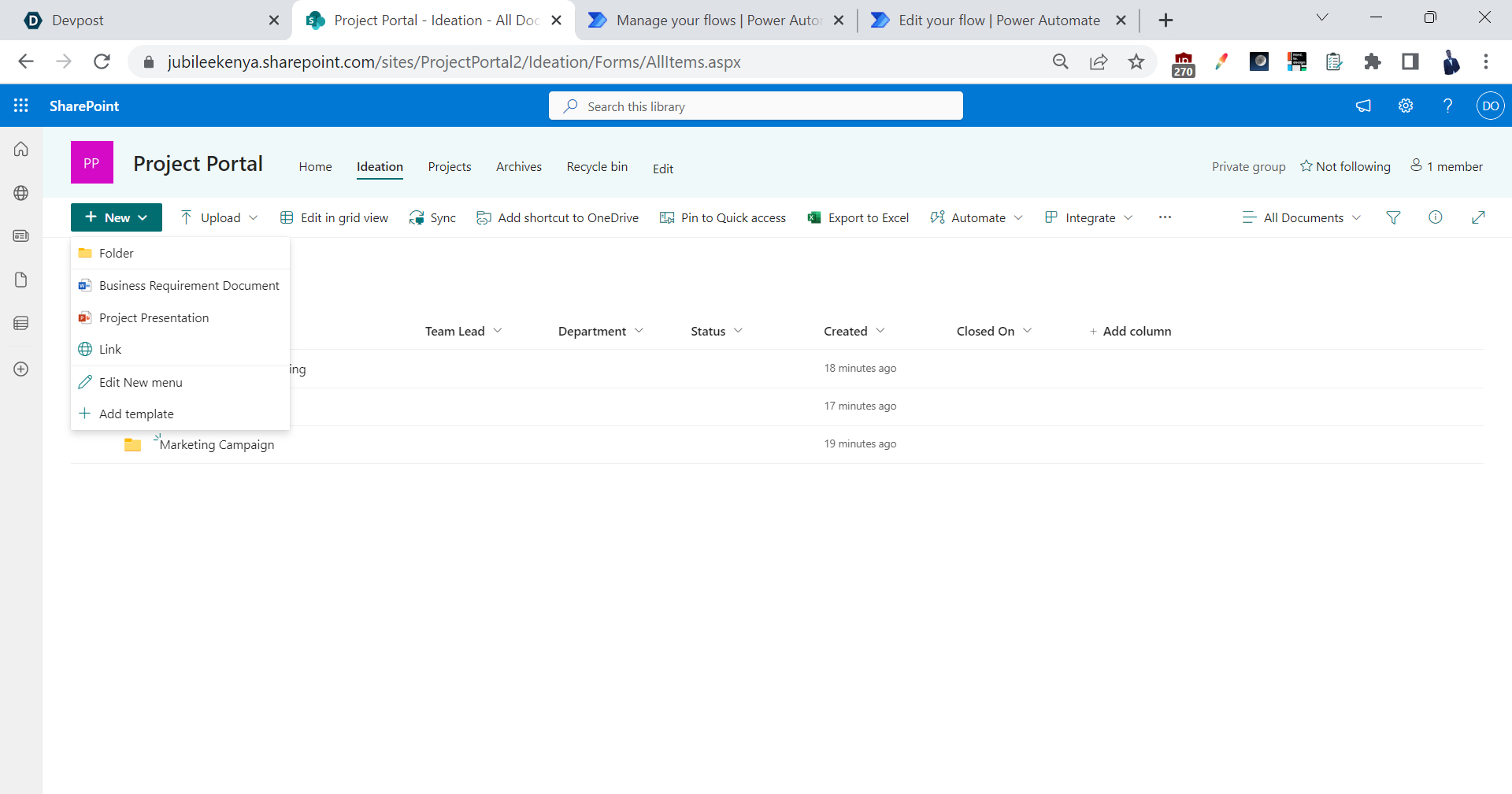Click the Sync command

tap(432, 217)
